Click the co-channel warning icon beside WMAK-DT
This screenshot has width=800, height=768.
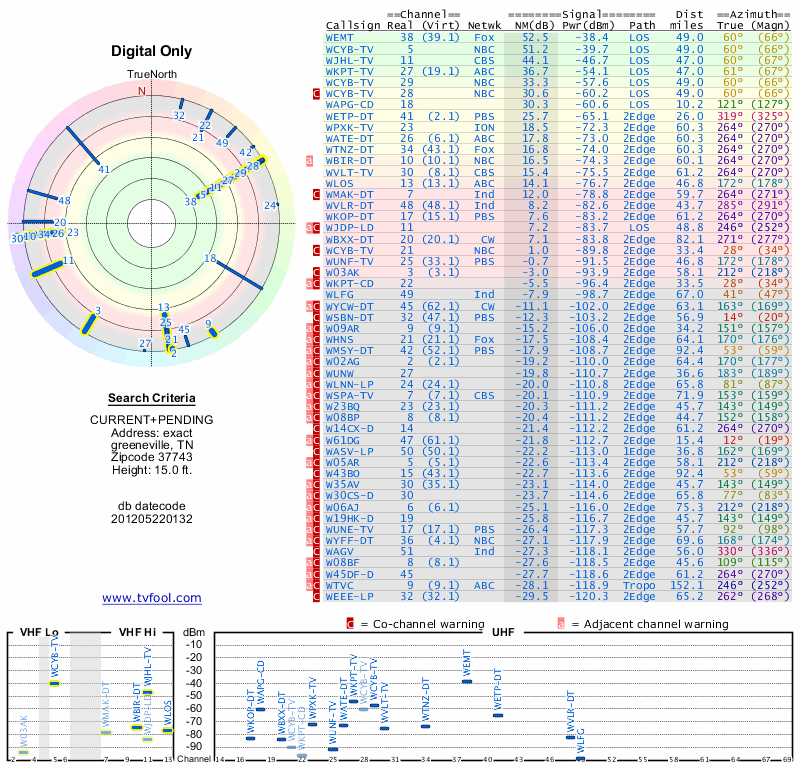tap(317, 193)
